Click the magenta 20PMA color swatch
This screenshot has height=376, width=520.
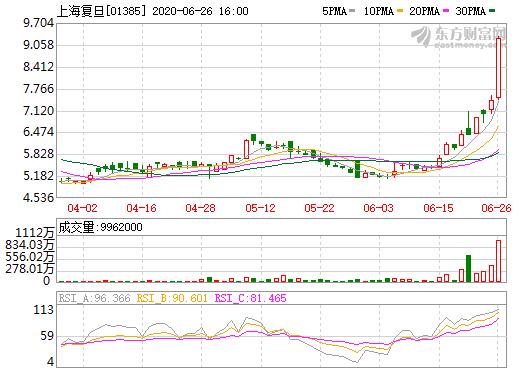click(446, 11)
